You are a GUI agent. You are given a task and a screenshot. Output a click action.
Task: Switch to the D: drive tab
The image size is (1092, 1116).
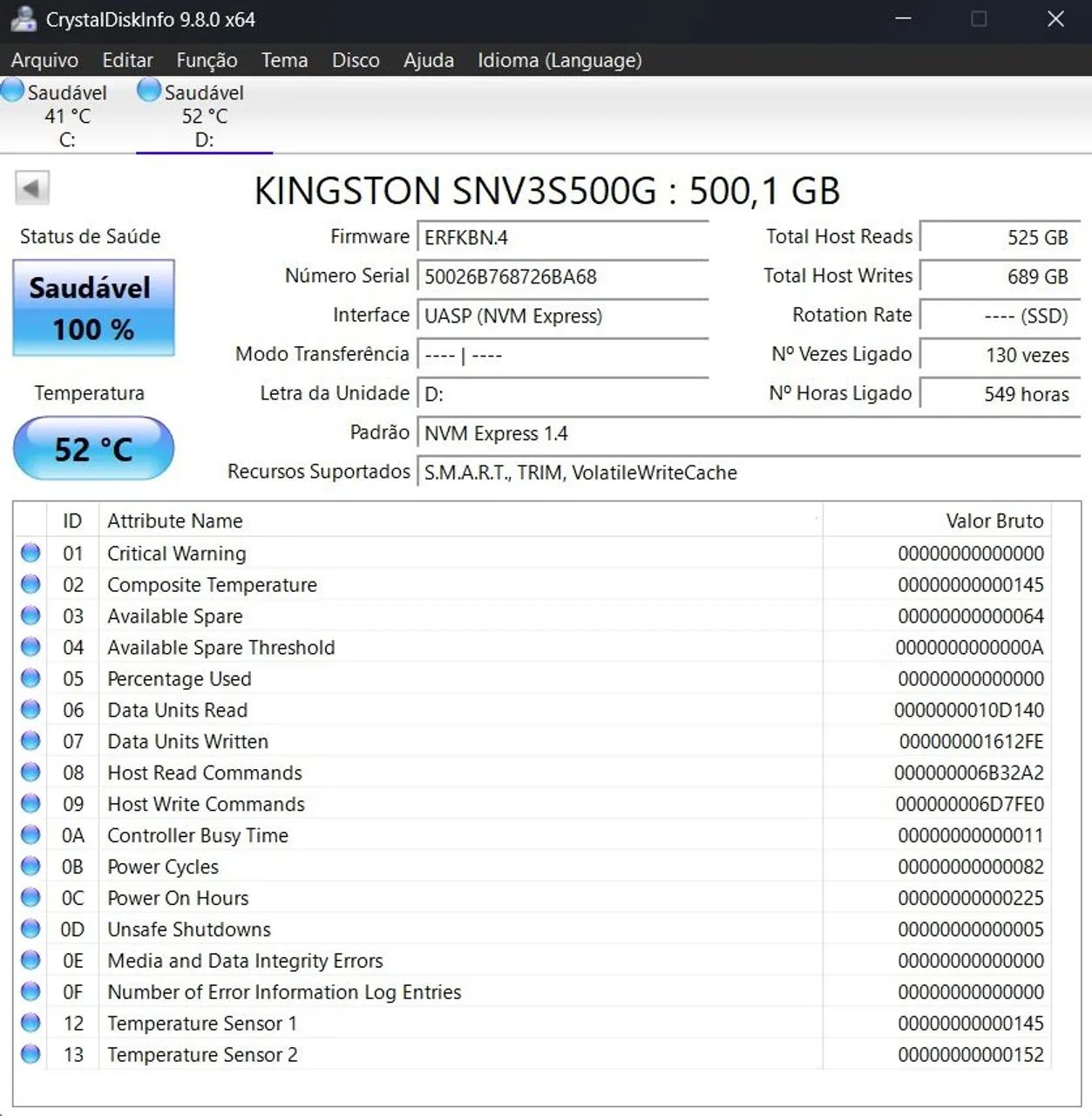point(202,116)
